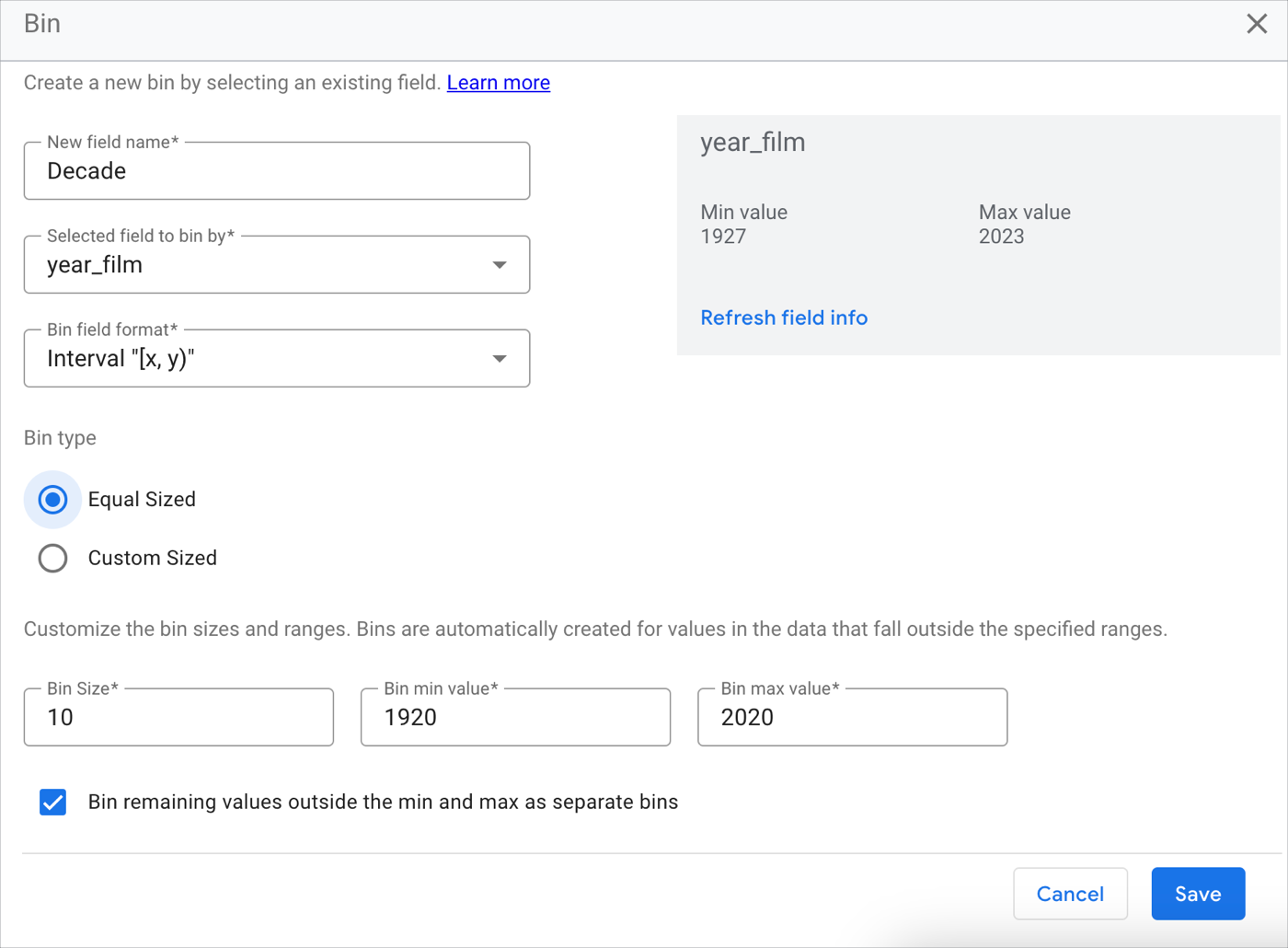The width and height of the screenshot is (1288, 948).
Task: Choose the Custom Sized radio button
Action: click(x=53, y=559)
